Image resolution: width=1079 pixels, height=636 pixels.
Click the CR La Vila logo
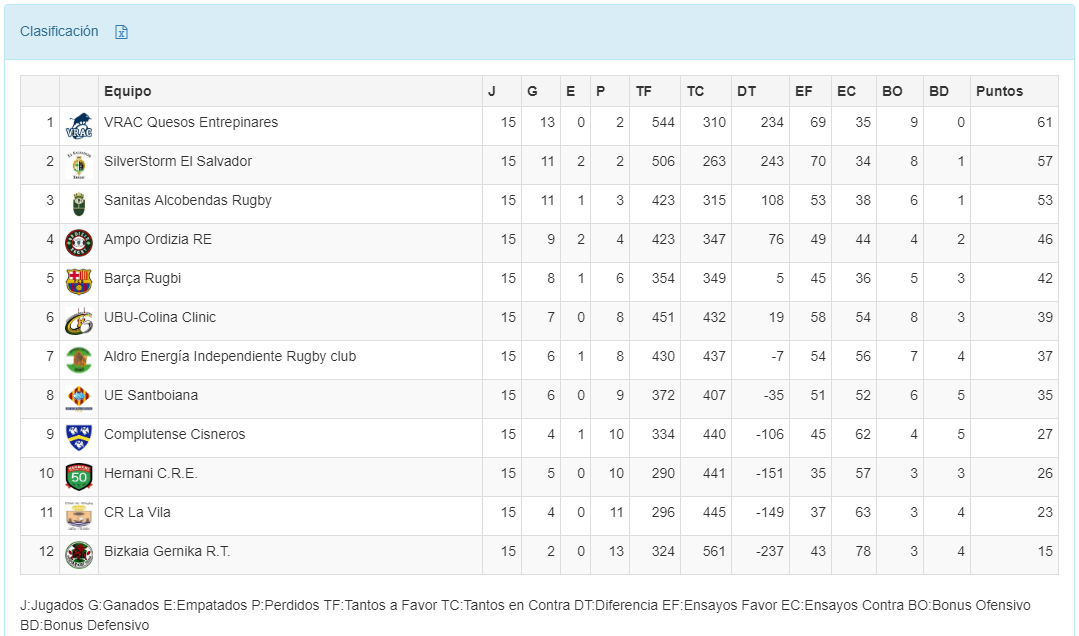coord(79,516)
